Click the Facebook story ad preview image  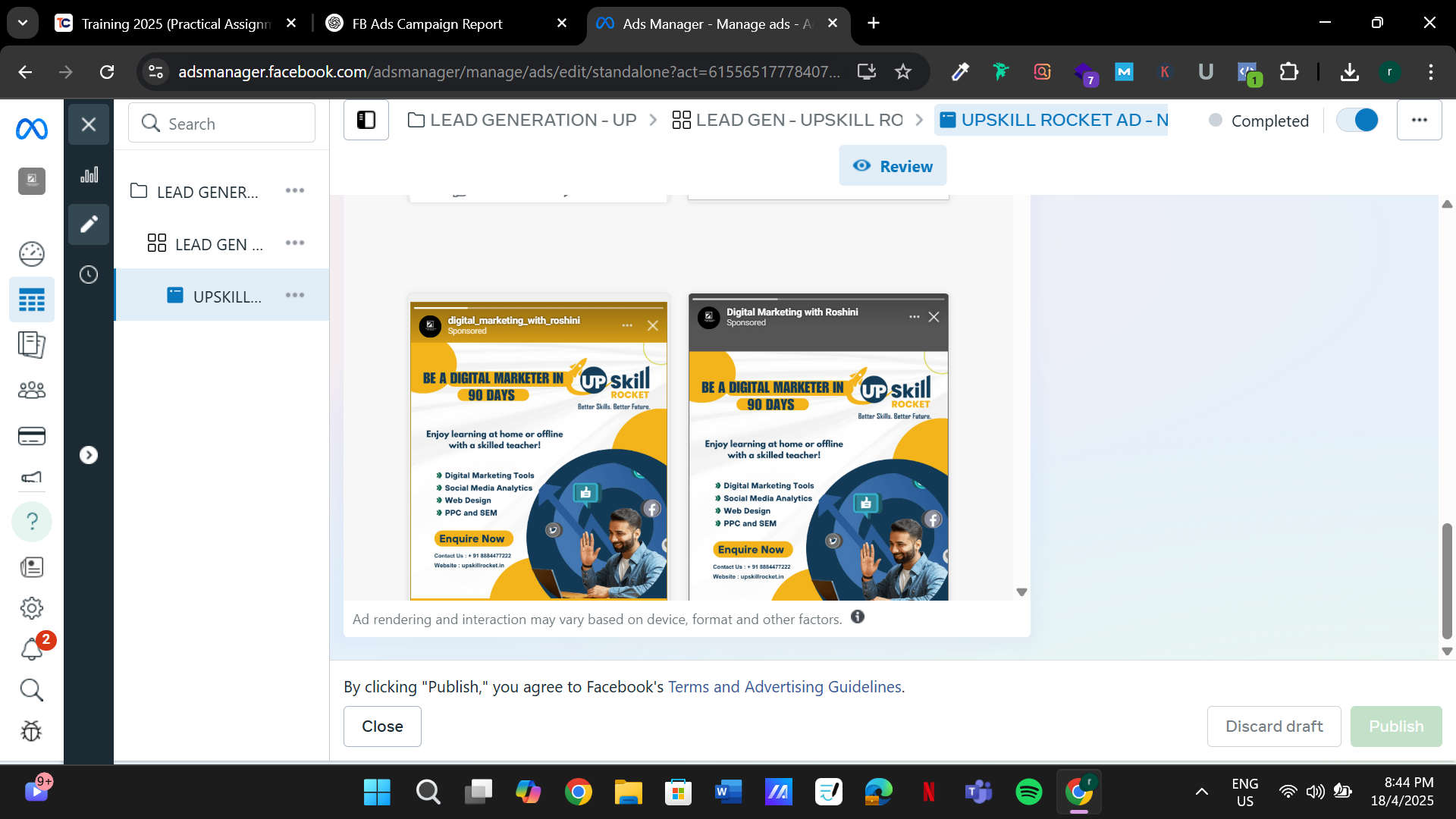click(819, 475)
